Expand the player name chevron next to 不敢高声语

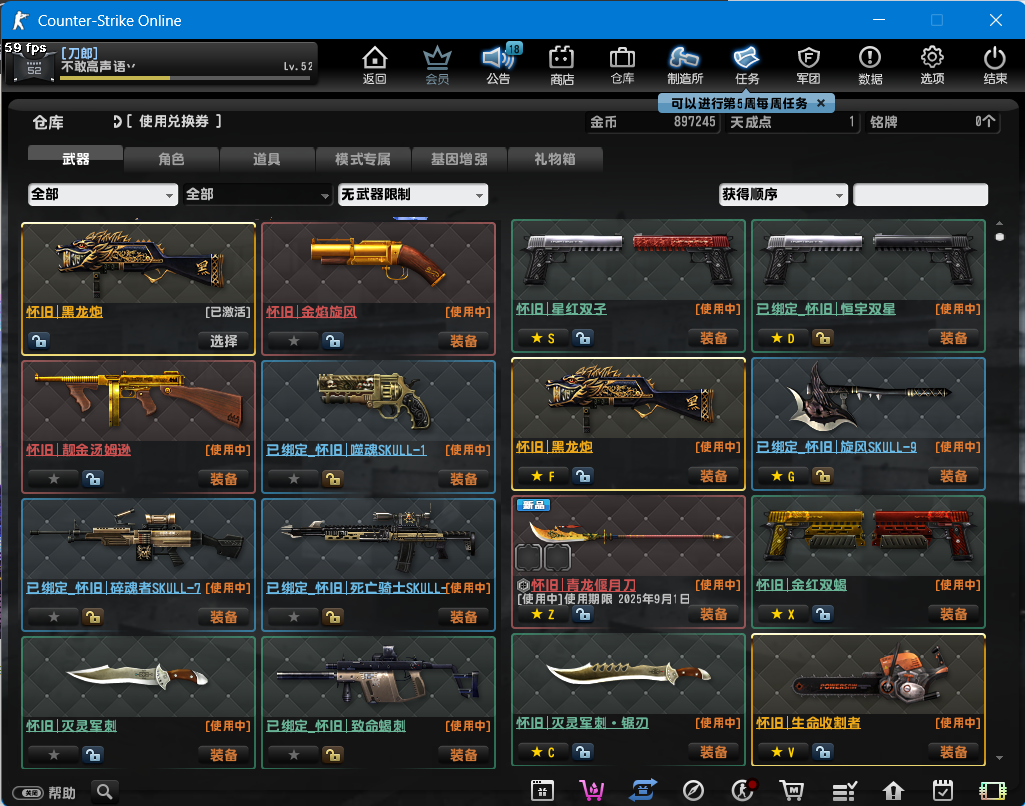pyautogui.click(x=131, y=66)
